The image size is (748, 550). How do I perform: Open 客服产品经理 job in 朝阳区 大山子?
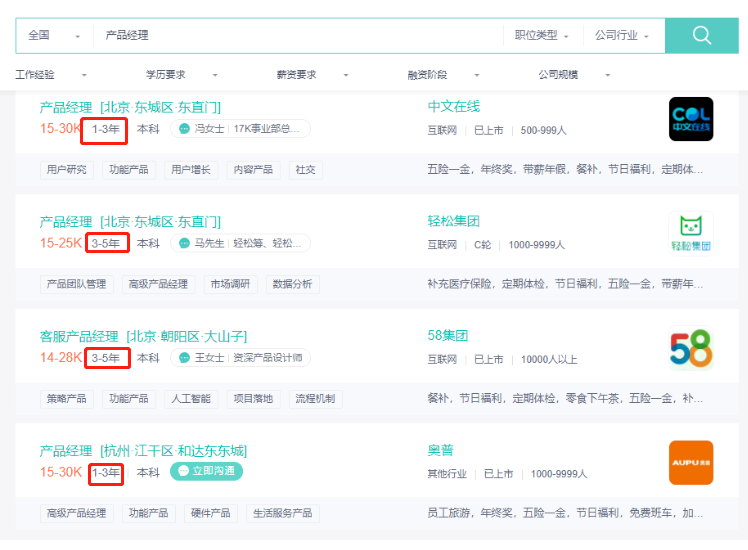[x=143, y=336]
